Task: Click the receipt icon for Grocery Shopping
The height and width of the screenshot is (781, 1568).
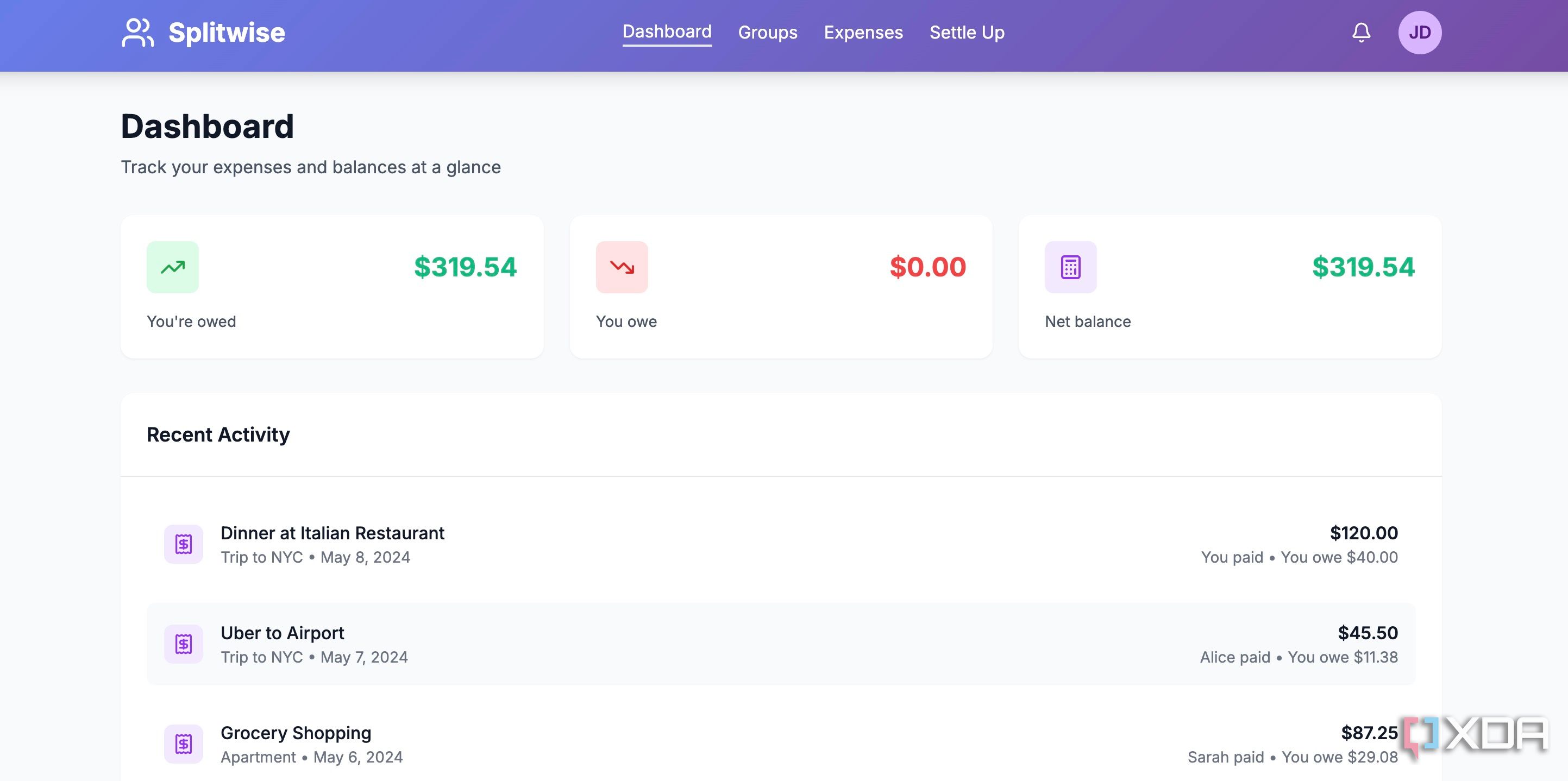Action: point(183,744)
